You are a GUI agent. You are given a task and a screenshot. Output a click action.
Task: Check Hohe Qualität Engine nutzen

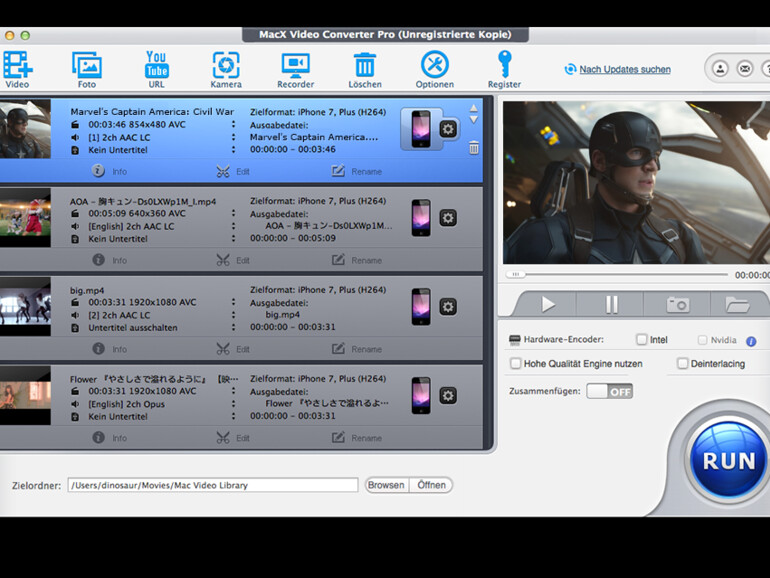(516, 364)
